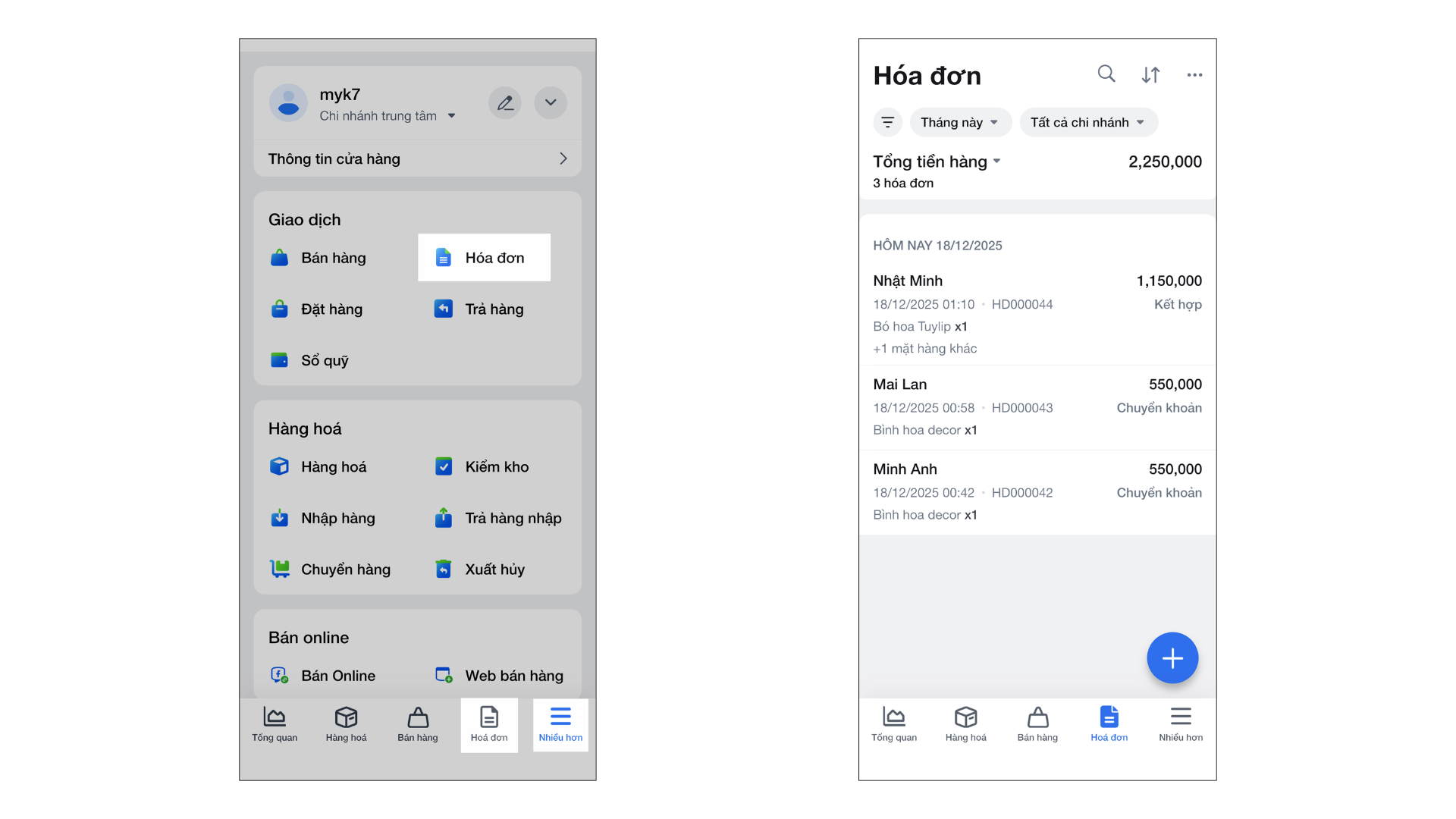Click the search magnifier icon in Hóa đơn header

1106,74
